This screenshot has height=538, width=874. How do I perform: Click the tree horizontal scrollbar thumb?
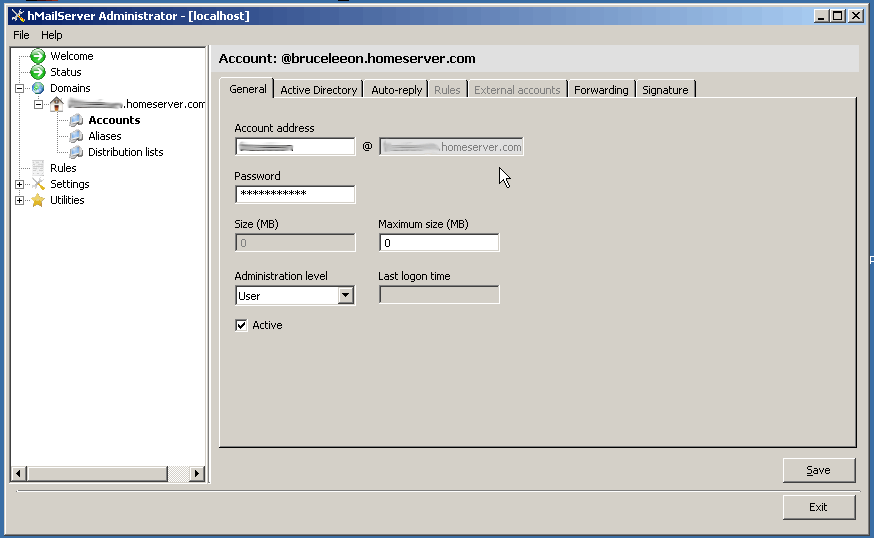[97, 474]
